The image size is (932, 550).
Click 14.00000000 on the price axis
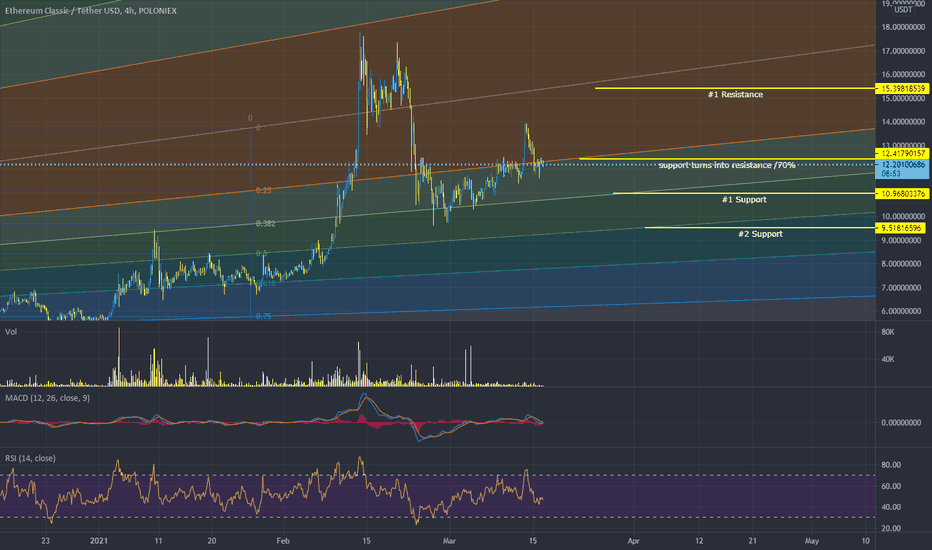[903, 122]
